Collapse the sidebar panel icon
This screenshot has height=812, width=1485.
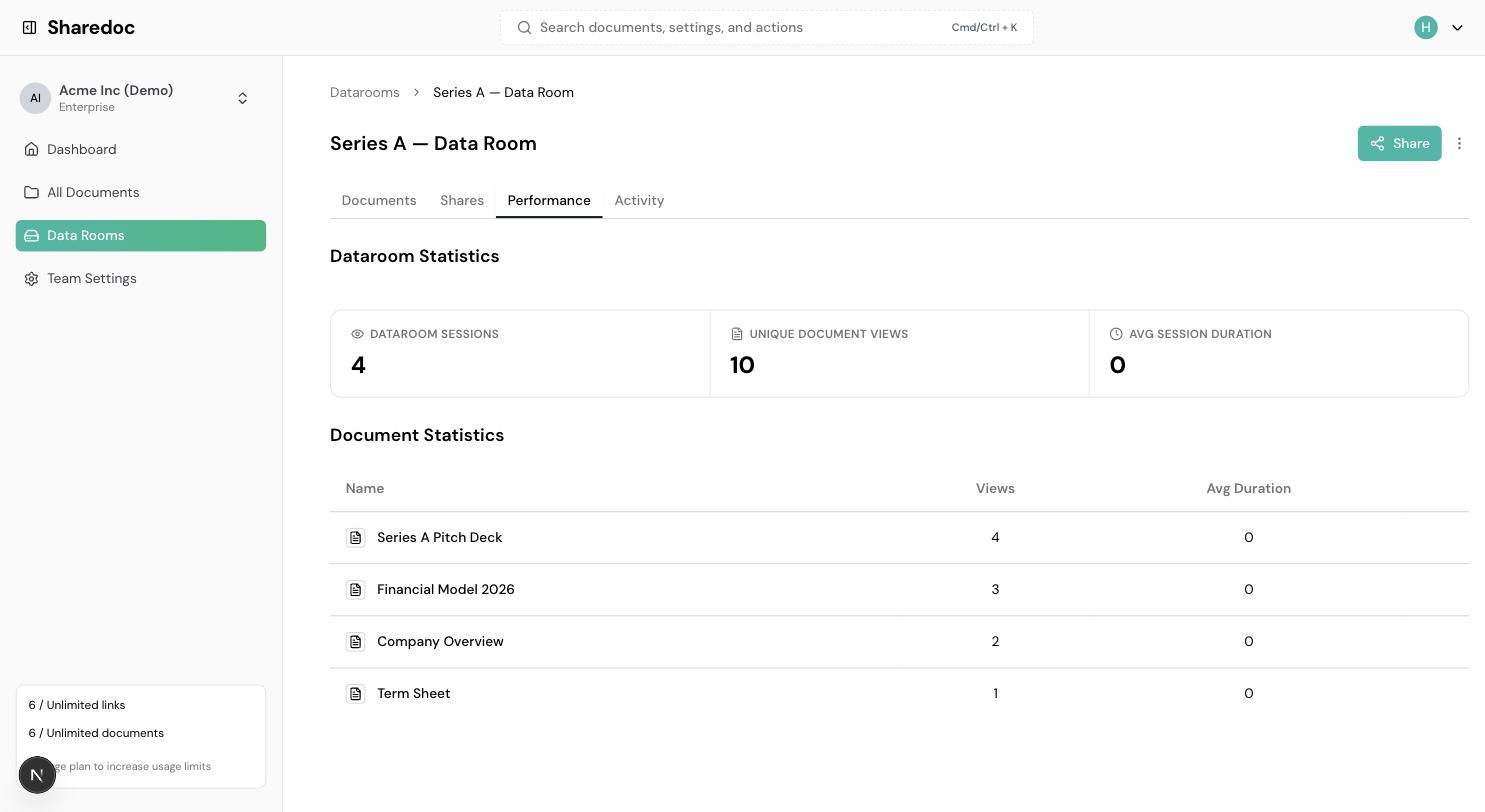30,28
